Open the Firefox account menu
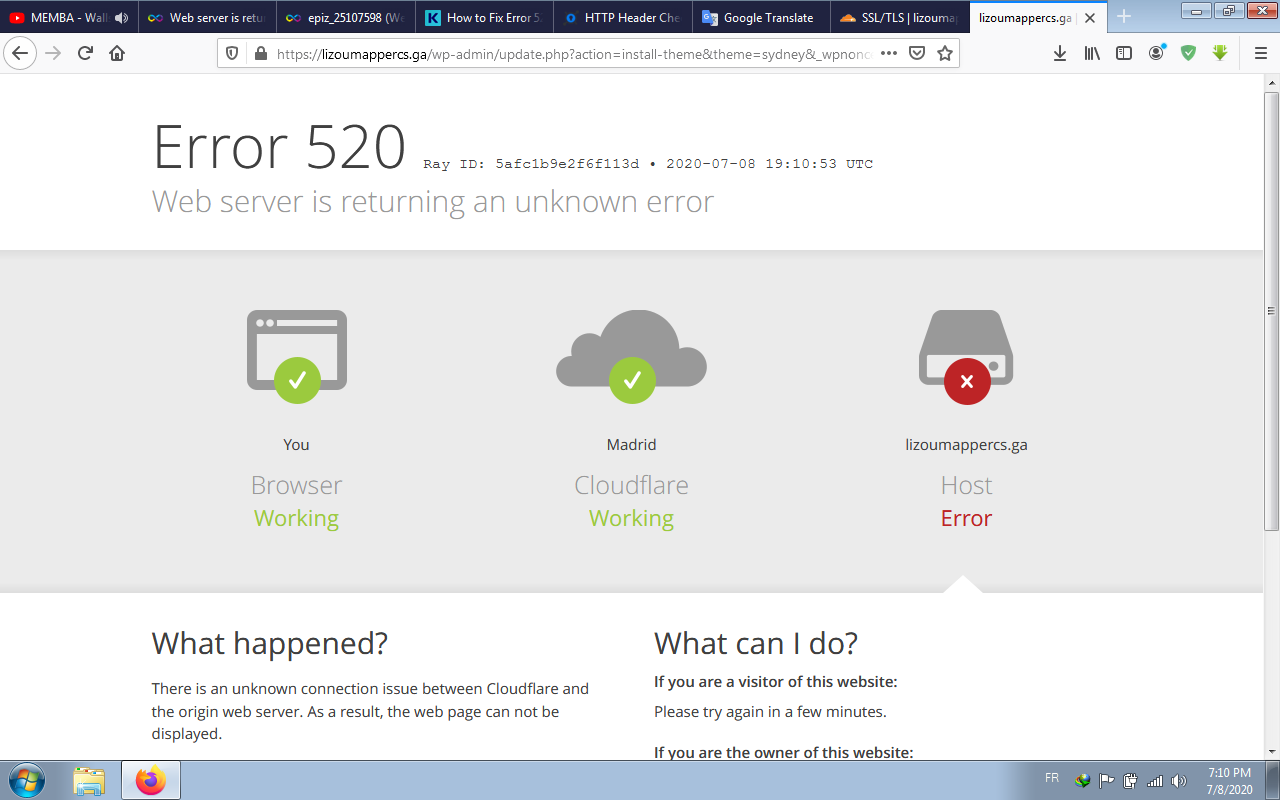Image resolution: width=1280 pixels, height=800 pixels. [1157, 53]
